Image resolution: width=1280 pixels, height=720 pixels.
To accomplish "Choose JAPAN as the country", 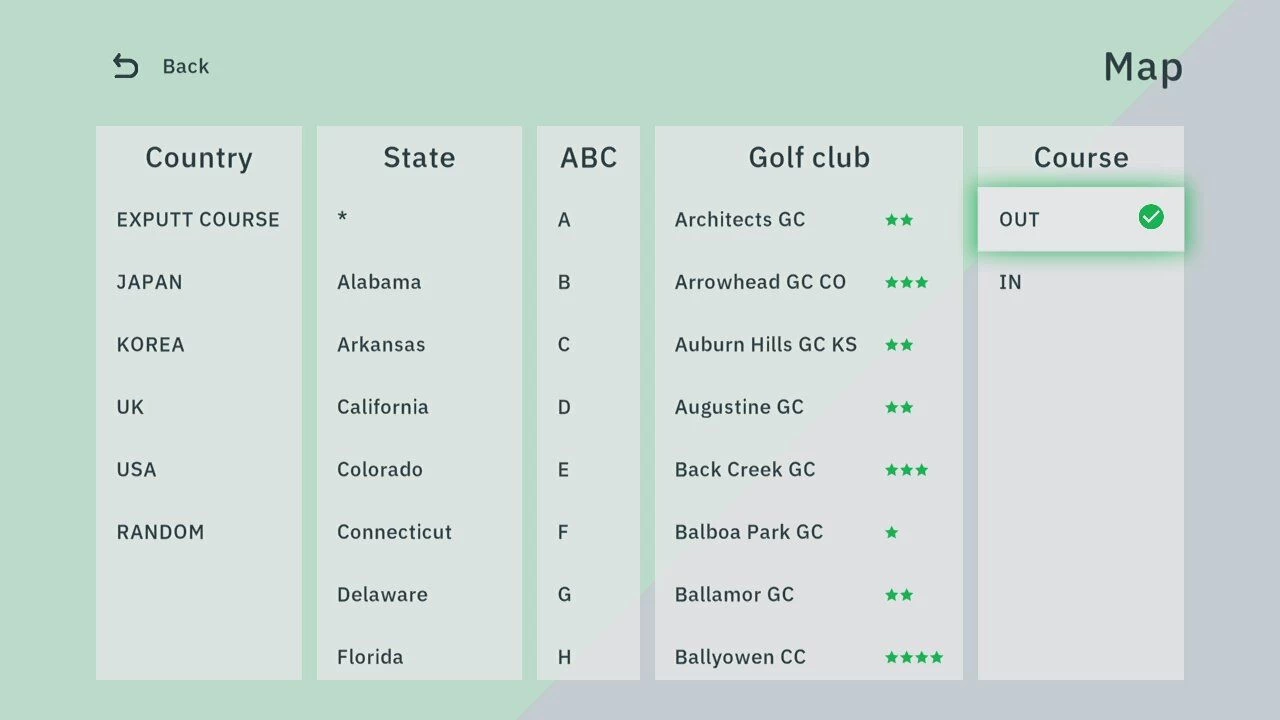I will [x=150, y=282].
